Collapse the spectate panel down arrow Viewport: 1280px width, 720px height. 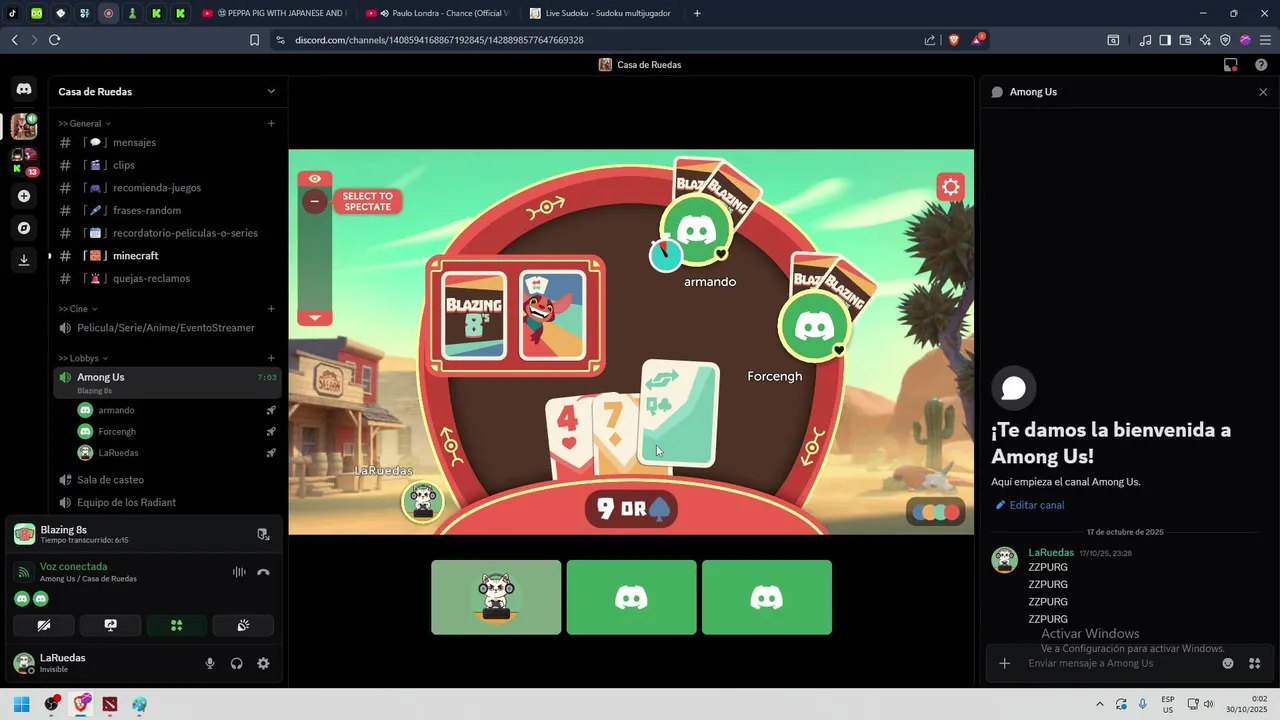pyautogui.click(x=314, y=317)
